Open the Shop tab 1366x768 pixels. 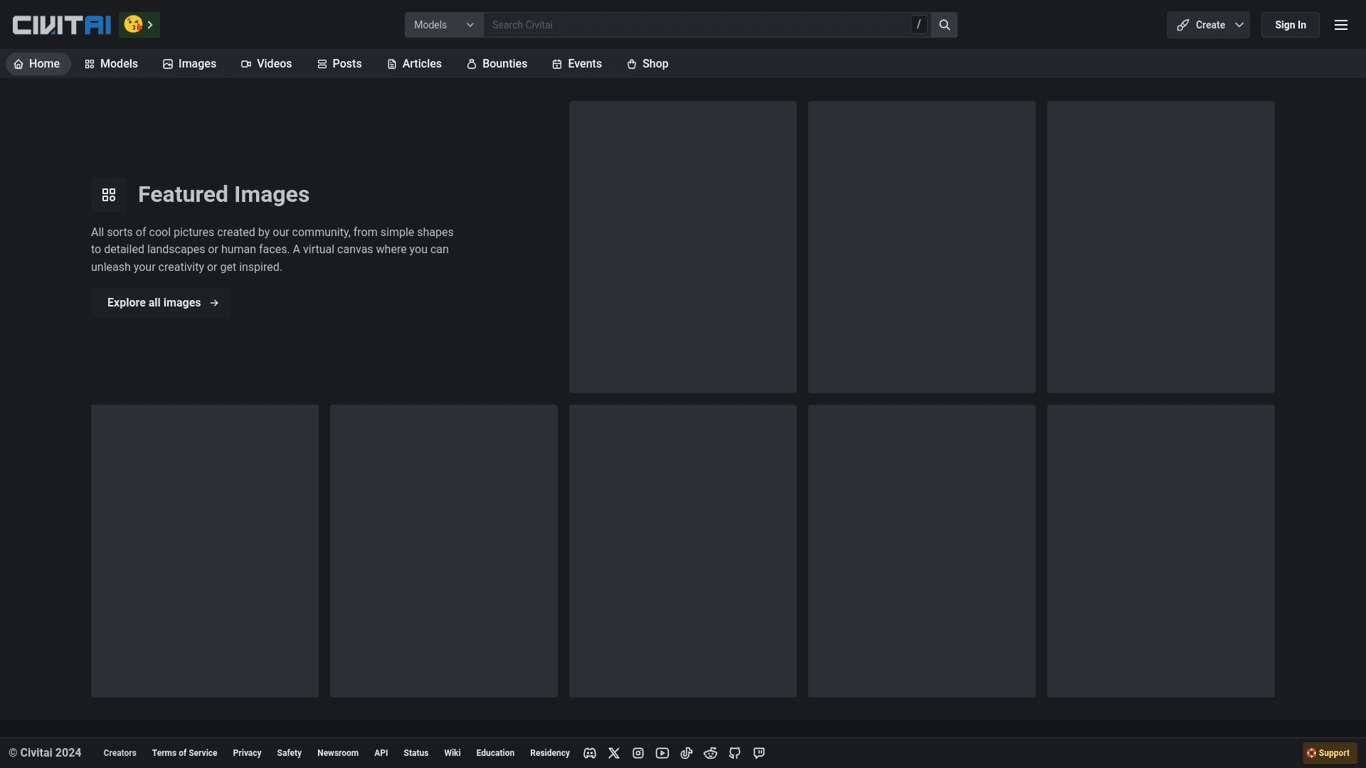(647, 64)
